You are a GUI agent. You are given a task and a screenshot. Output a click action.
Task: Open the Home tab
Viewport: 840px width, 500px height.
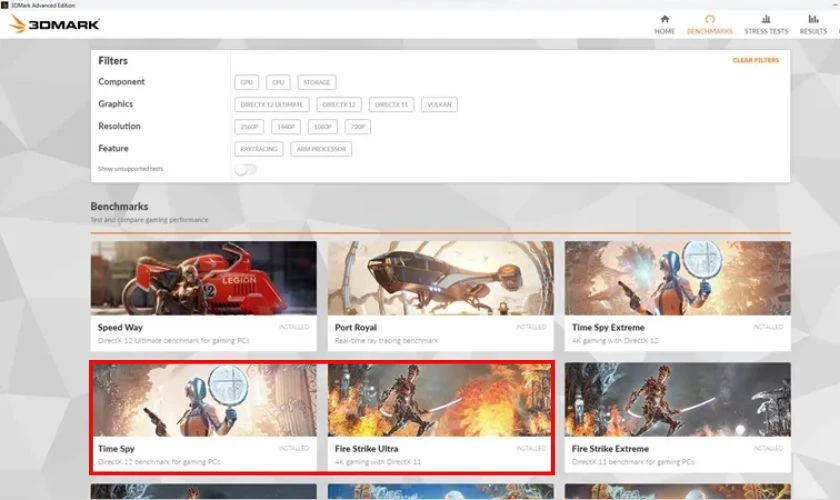[x=664, y=25]
